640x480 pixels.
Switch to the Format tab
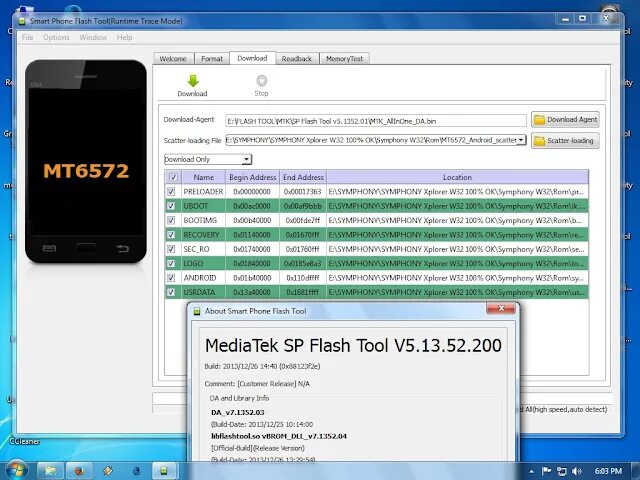(x=212, y=59)
